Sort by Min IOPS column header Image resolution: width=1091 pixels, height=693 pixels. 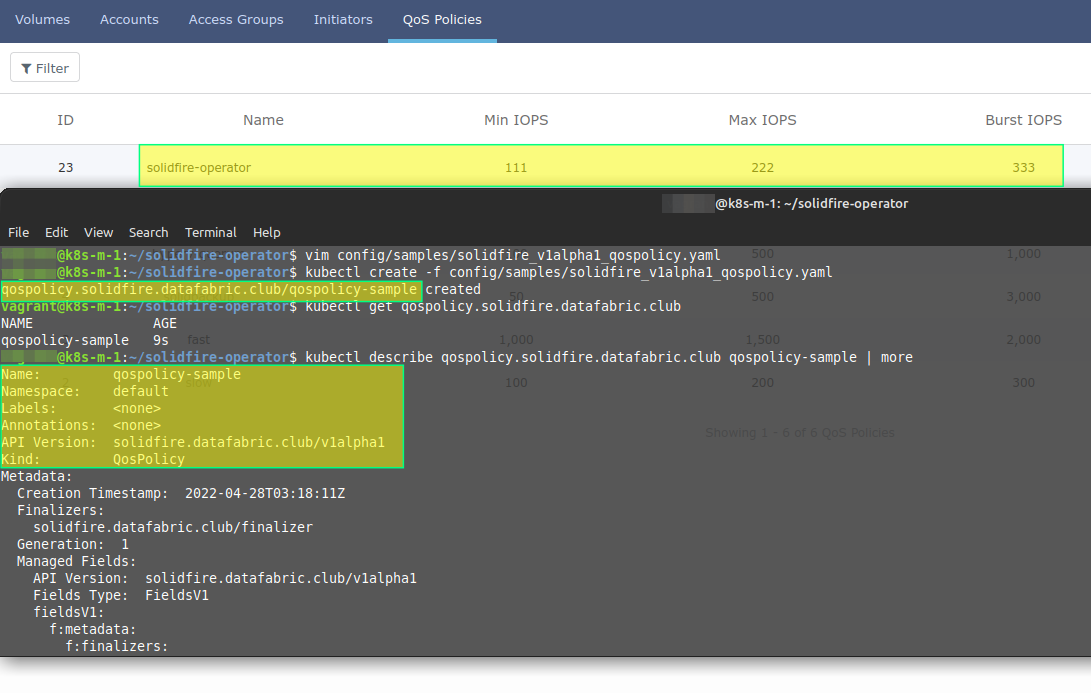click(516, 120)
